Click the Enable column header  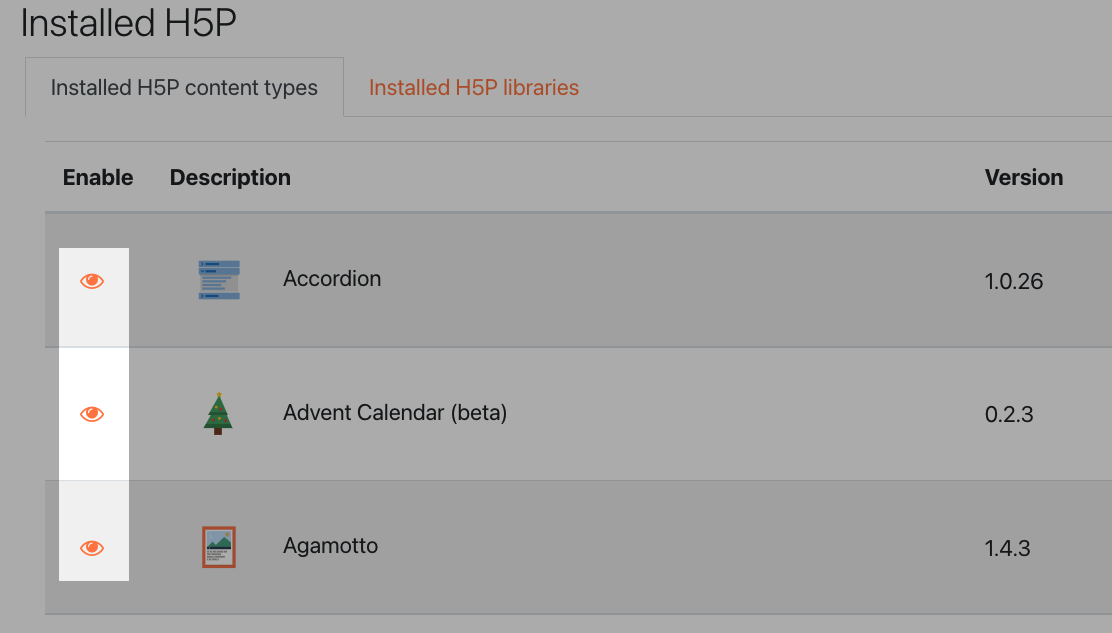click(x=98, y=177)
